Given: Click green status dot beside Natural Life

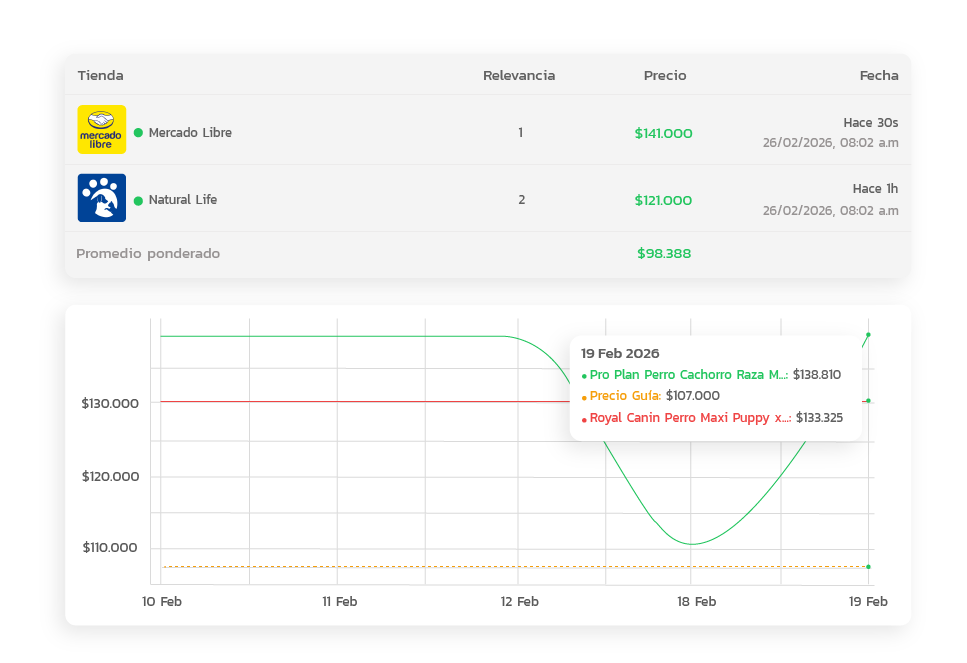Looking at the screenshot, I should click(138, 200).
